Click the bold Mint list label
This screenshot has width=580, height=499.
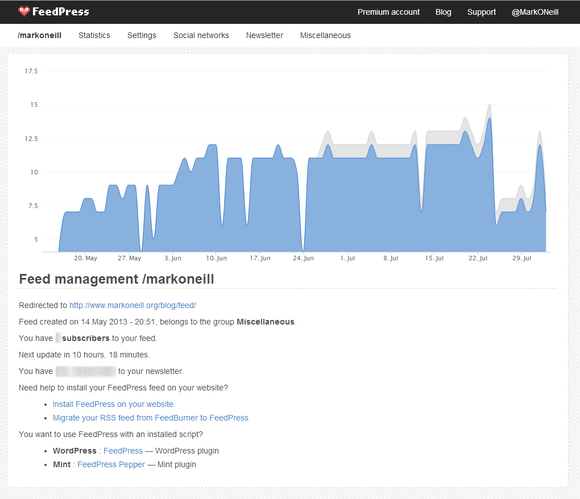coord(61,464)
